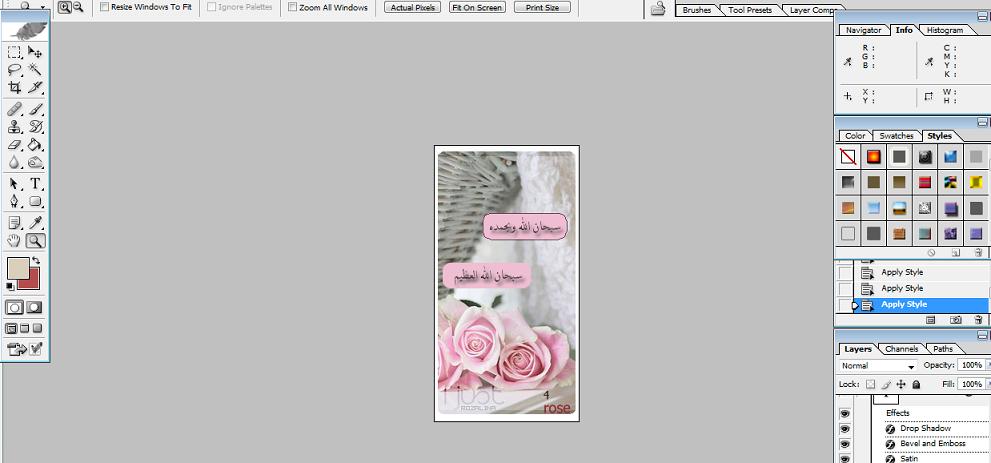This screenshot has width=991, height=463.
Task: Enable Resize Windows To Fit checkbox
Action: click(x=105, y=7)
